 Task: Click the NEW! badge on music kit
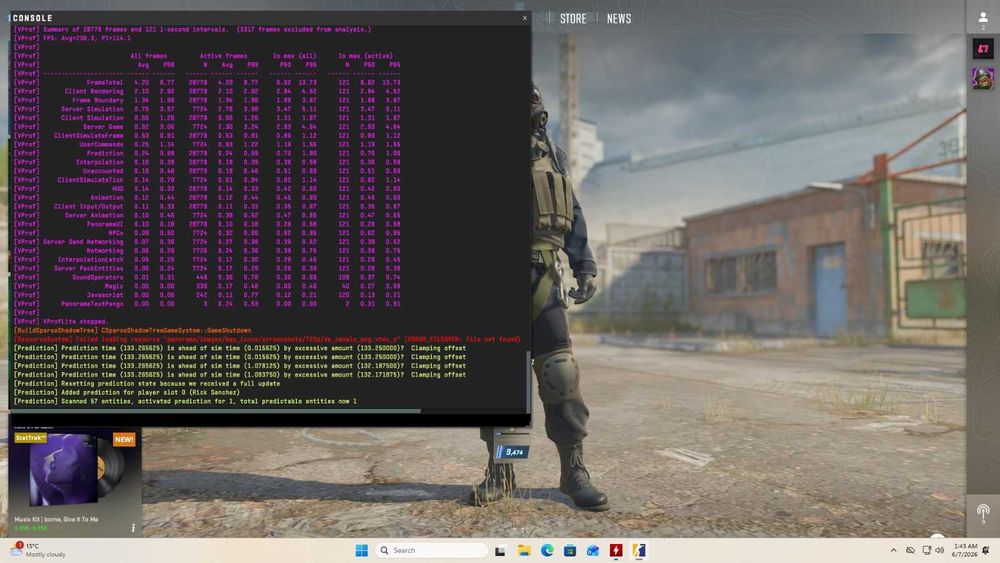124,439
